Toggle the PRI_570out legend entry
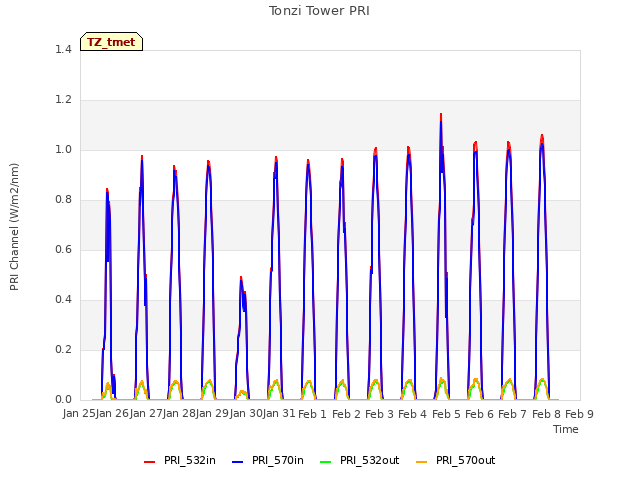The height and width of the screenshot is (480, 640). [x=456, y=461]
